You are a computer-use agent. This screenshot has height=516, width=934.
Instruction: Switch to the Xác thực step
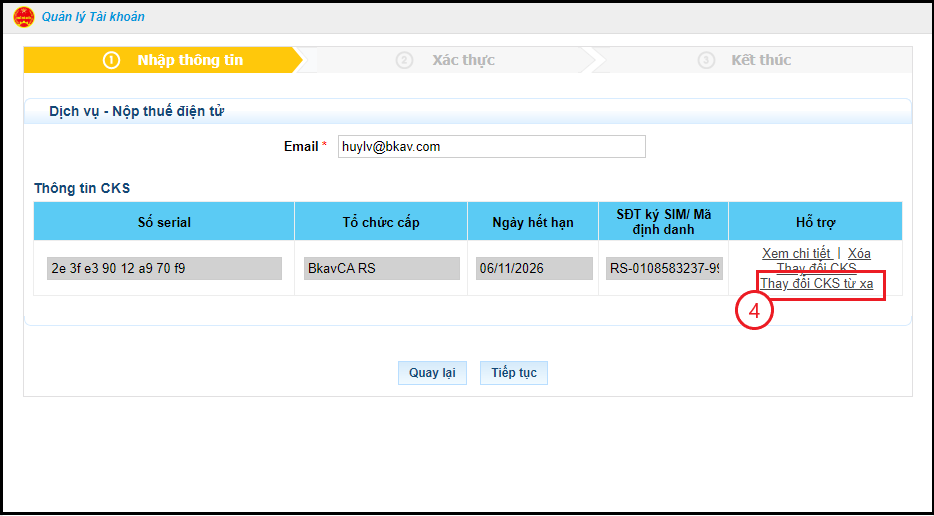tap(463, 60)
